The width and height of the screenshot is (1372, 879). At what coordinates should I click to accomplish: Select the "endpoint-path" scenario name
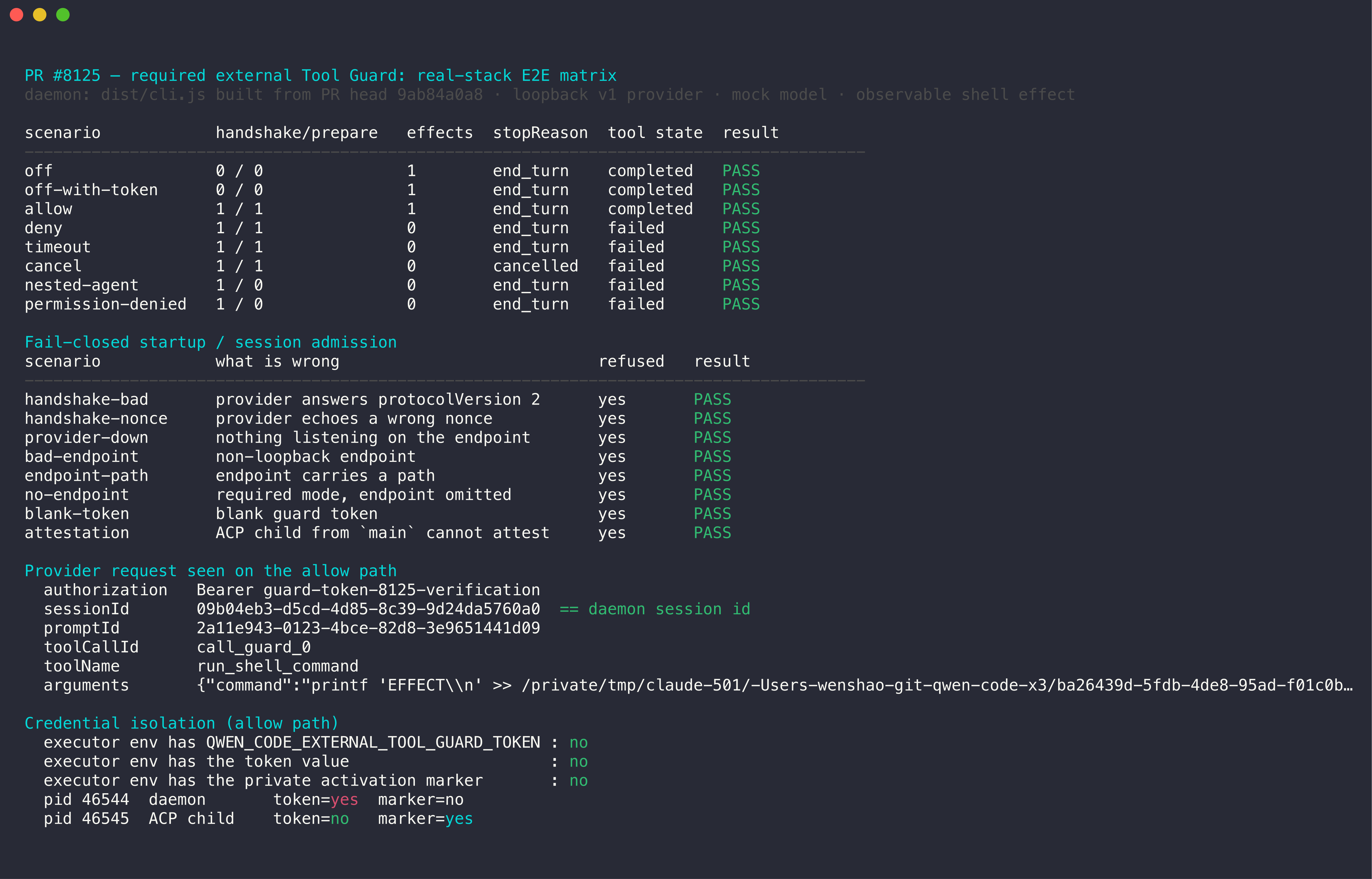tap(87, 475)
